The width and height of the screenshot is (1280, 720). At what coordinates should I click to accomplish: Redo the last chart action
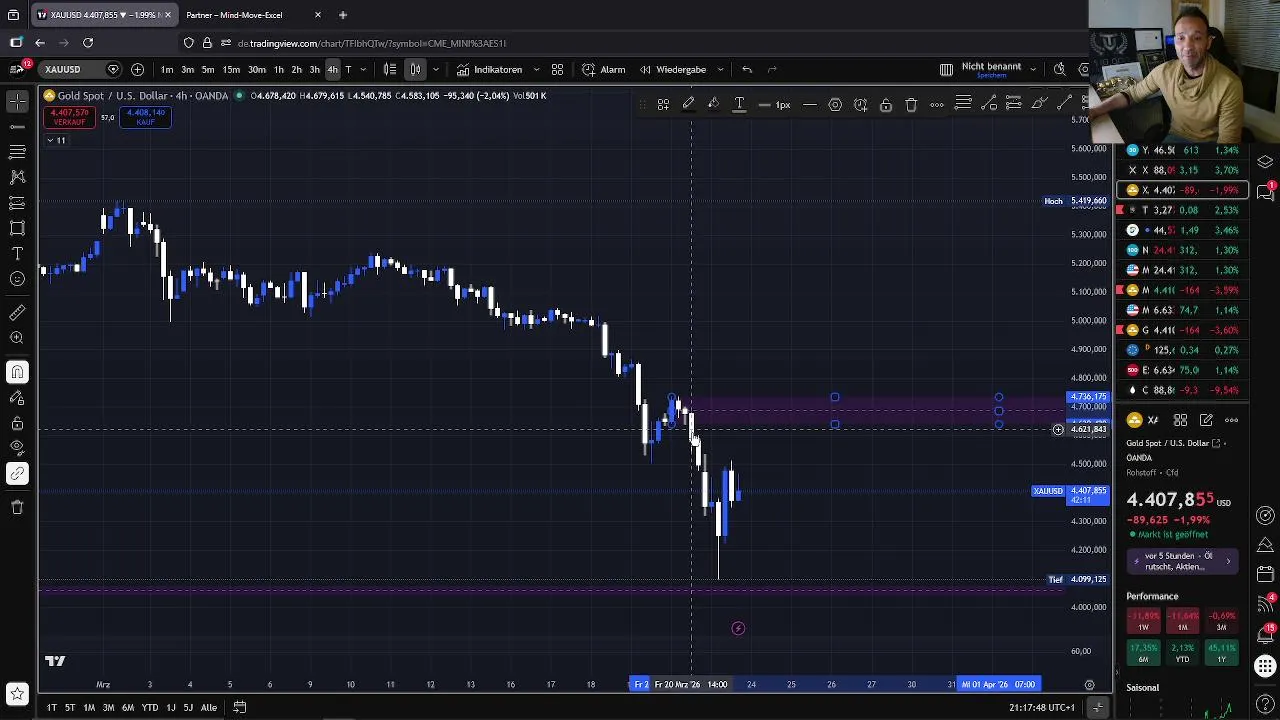(772, 69)
